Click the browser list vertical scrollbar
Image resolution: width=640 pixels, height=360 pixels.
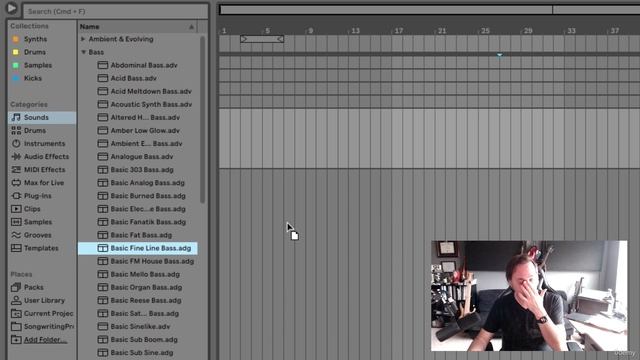(202, 120)
